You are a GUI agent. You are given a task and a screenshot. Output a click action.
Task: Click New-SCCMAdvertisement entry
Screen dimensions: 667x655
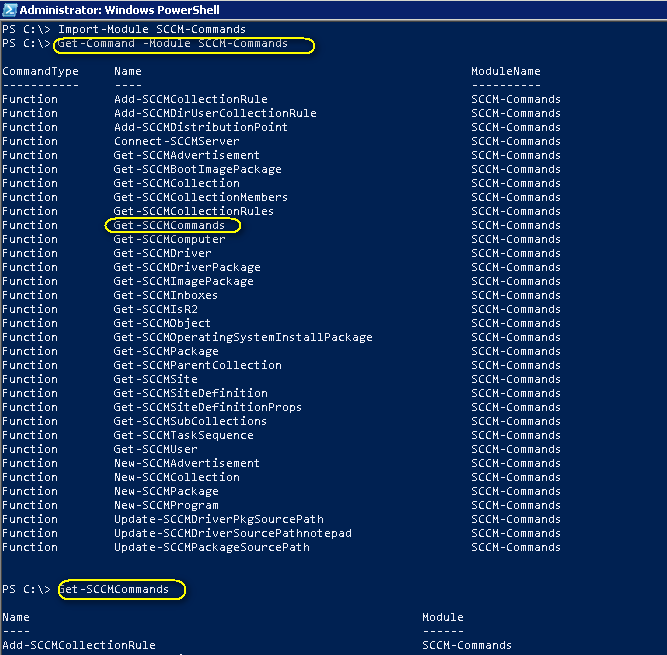pos(187,464)
